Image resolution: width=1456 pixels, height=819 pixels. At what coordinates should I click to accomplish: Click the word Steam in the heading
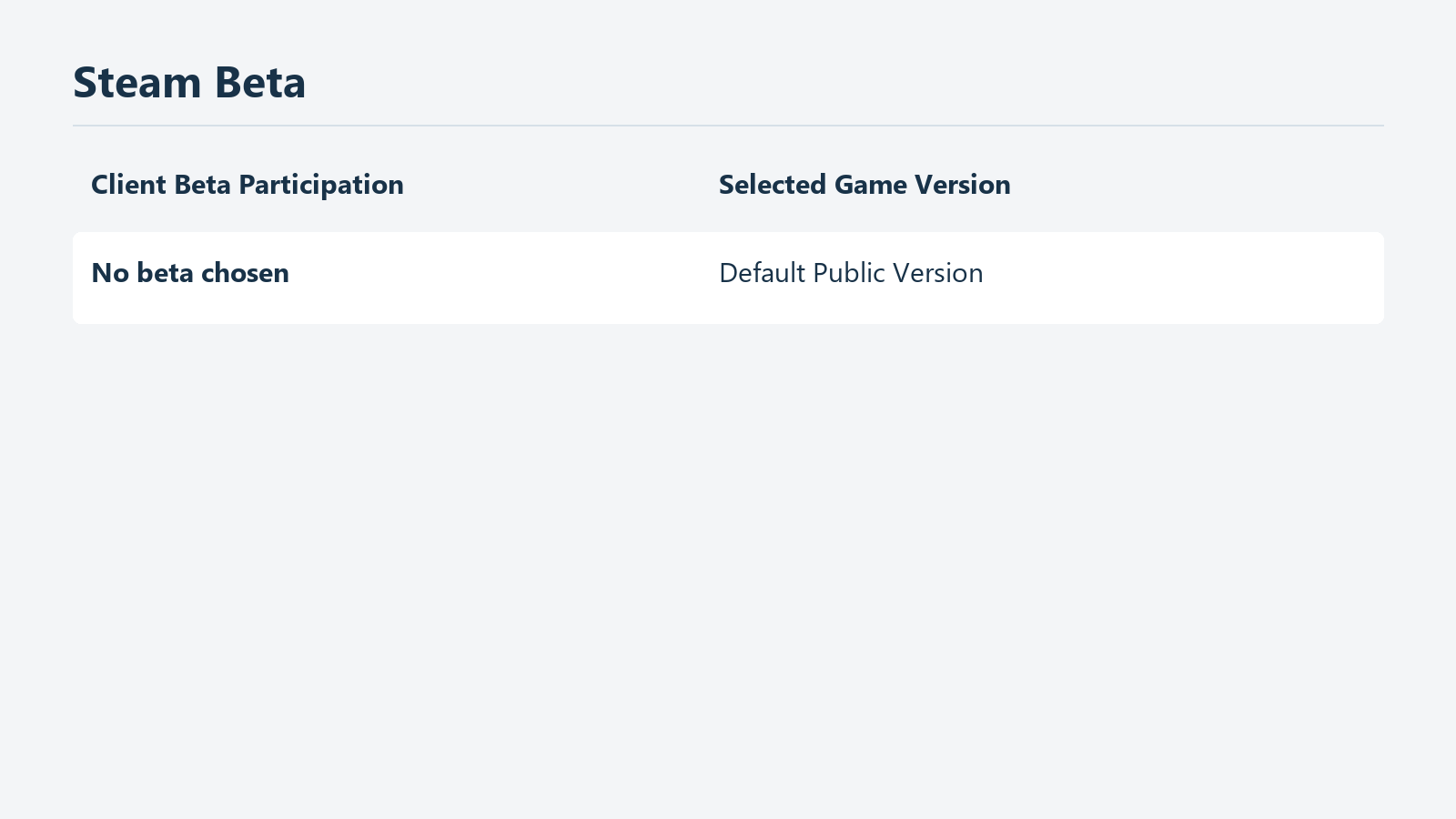point(137,83)
